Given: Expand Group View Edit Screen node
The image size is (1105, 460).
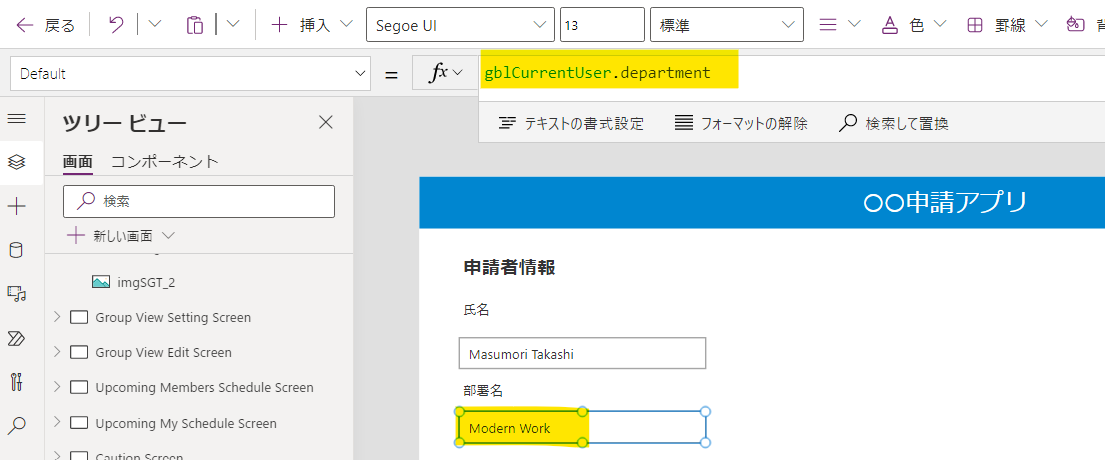Looking at the screenshot, I should [x=57, y=352].
